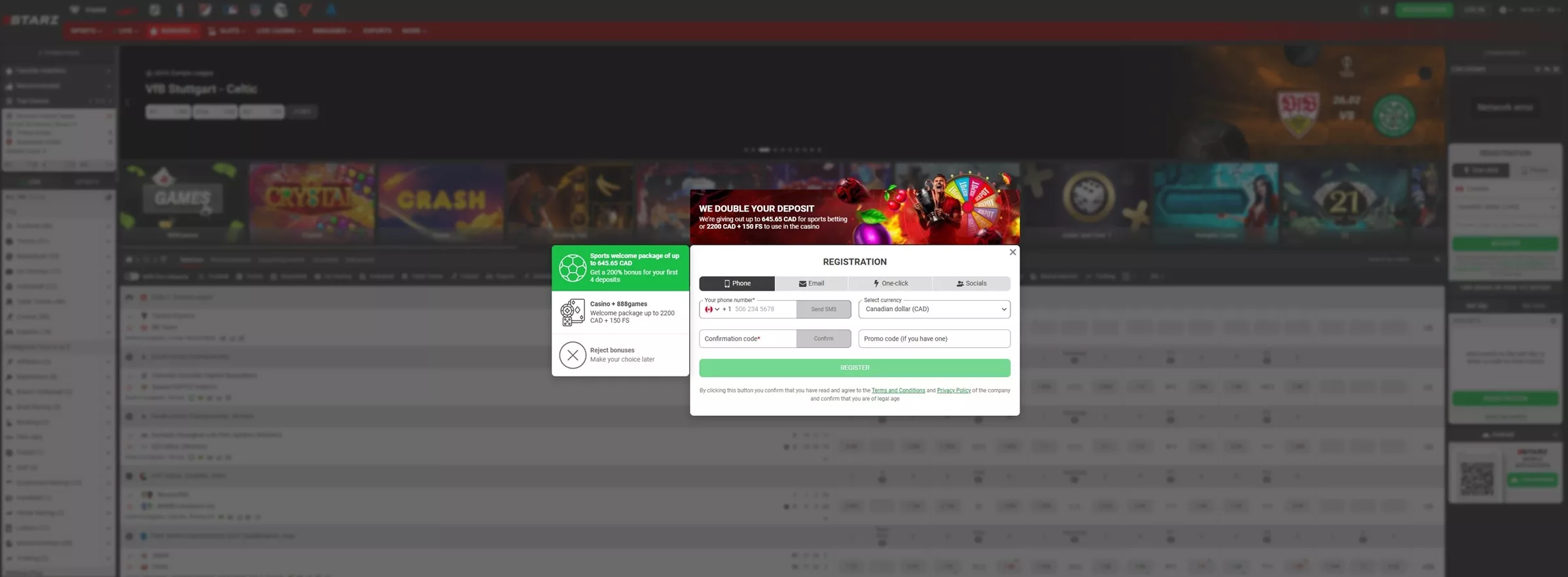This screenshot has width=1568, height=577.
Task: Switch to the Phone registration tab
Action: point(737,284)
